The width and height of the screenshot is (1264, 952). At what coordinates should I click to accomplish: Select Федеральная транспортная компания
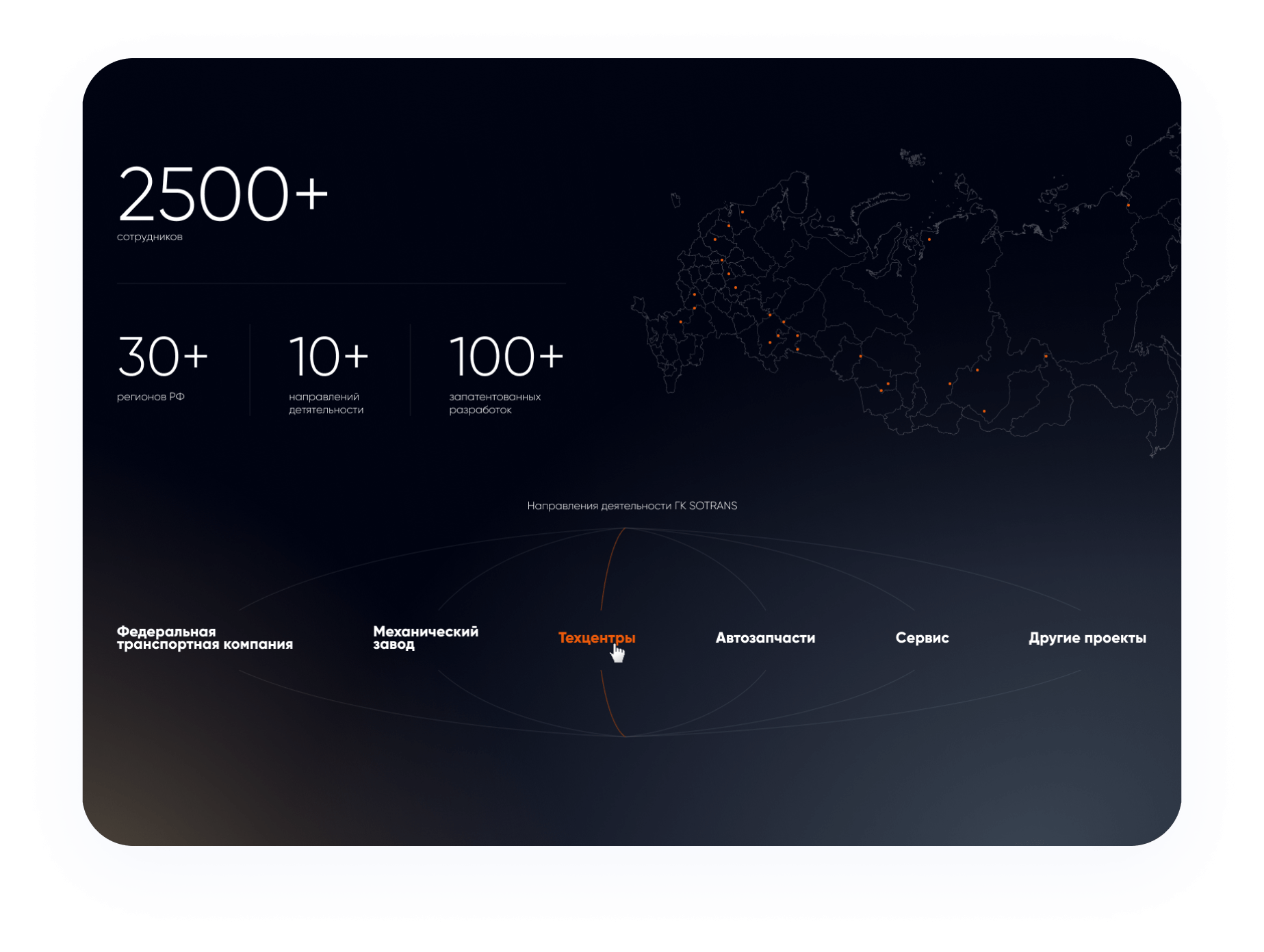point(205,638)
